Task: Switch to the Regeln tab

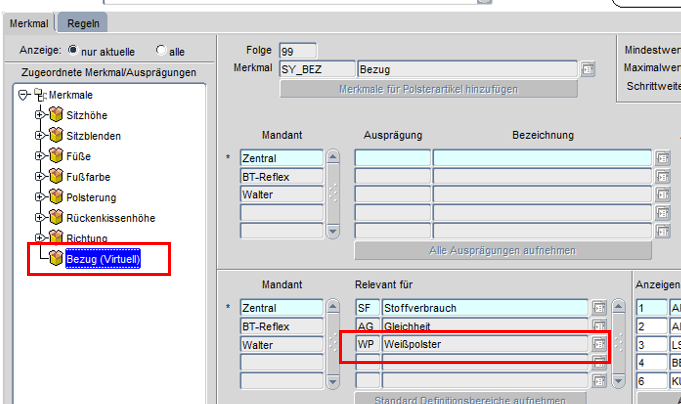Action: tap(82, 23)
